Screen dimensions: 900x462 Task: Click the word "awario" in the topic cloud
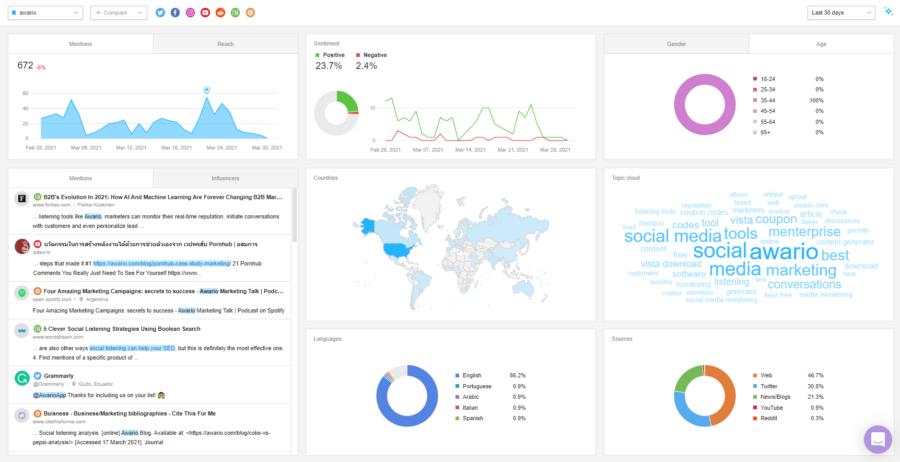(783, 251)
